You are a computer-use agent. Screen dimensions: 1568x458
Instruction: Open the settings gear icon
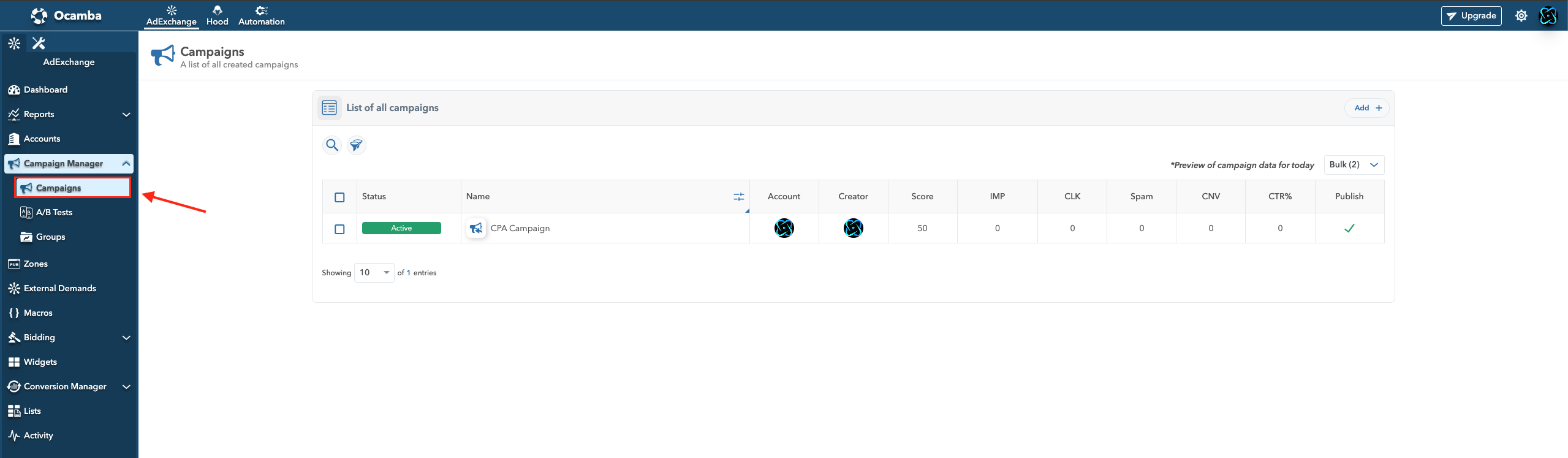(1521, 16)
